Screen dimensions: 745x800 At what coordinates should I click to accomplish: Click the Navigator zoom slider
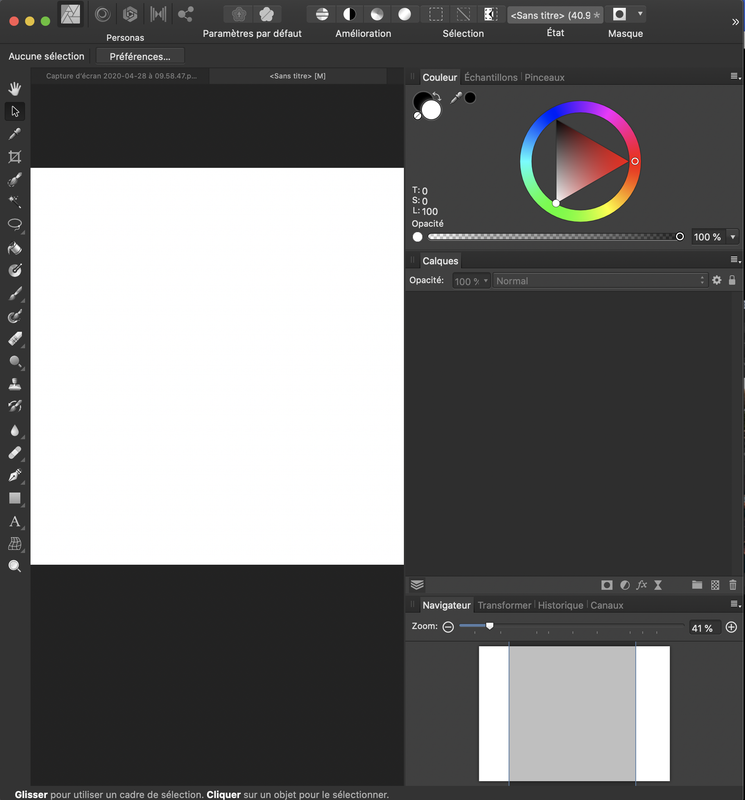[572, 626]
